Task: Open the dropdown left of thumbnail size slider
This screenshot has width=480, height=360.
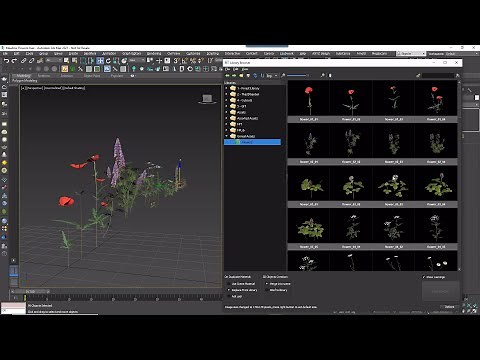Action: tap(272, 76)
